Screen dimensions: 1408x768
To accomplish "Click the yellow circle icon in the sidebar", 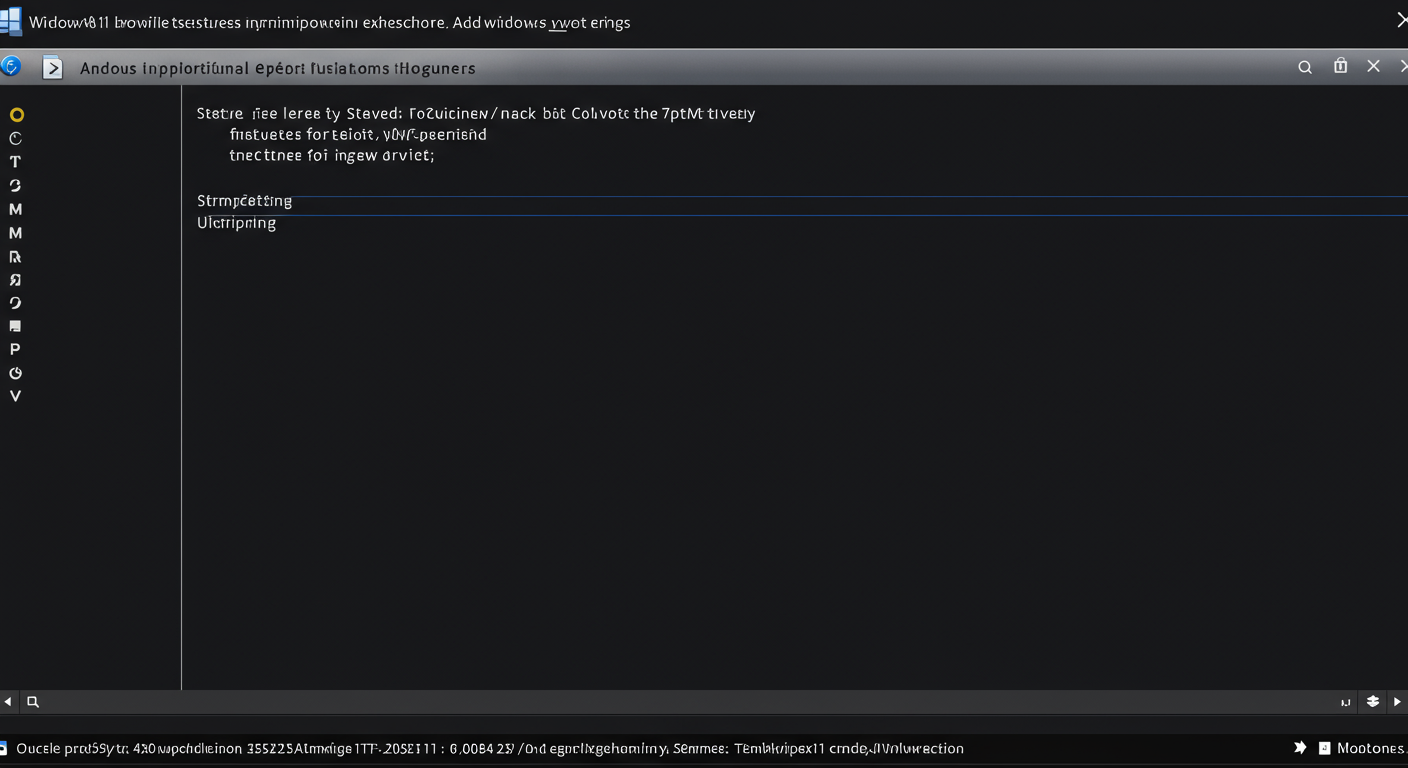I will [16, 115].
